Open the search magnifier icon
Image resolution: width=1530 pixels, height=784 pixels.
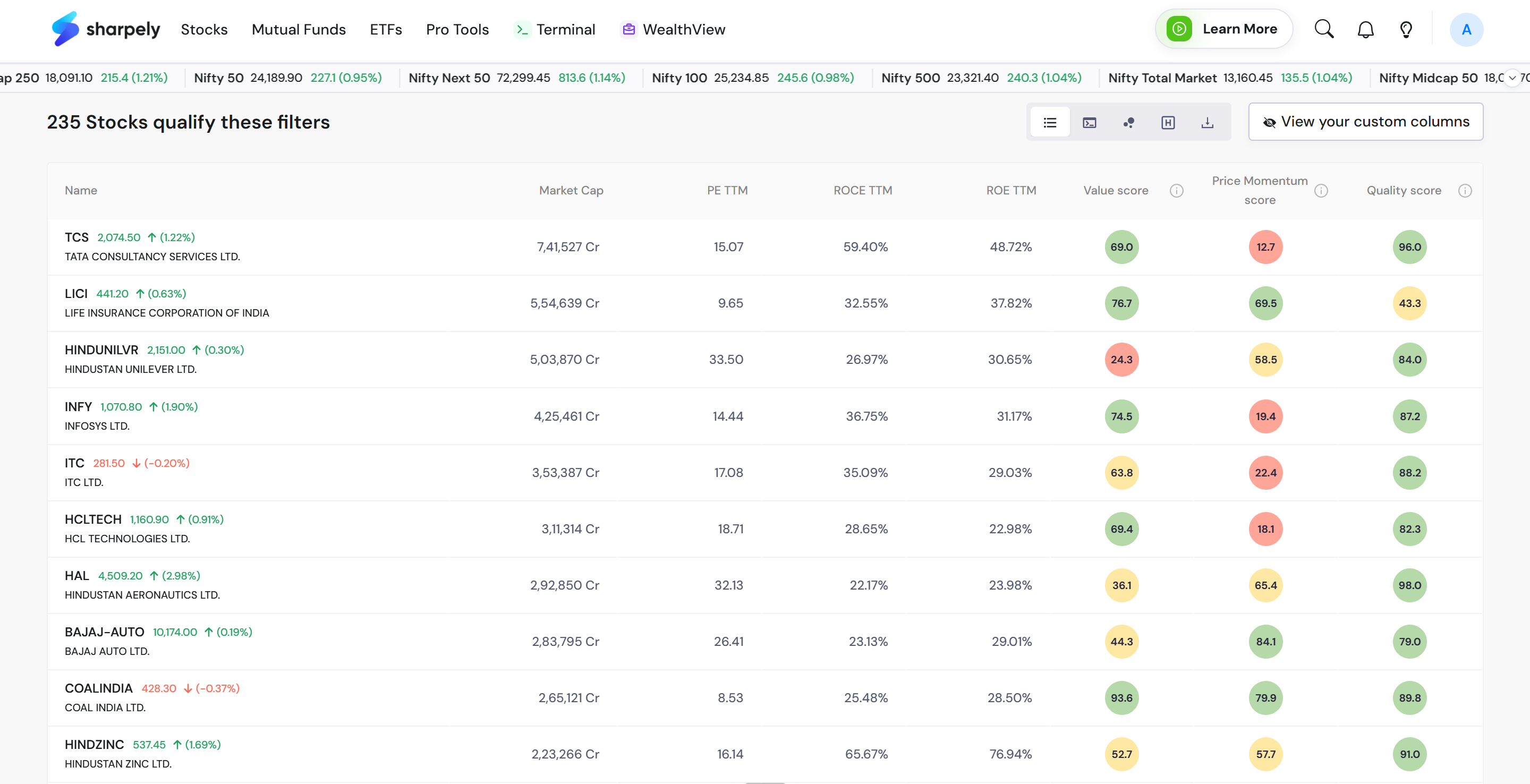click(x=1324, y=29)
